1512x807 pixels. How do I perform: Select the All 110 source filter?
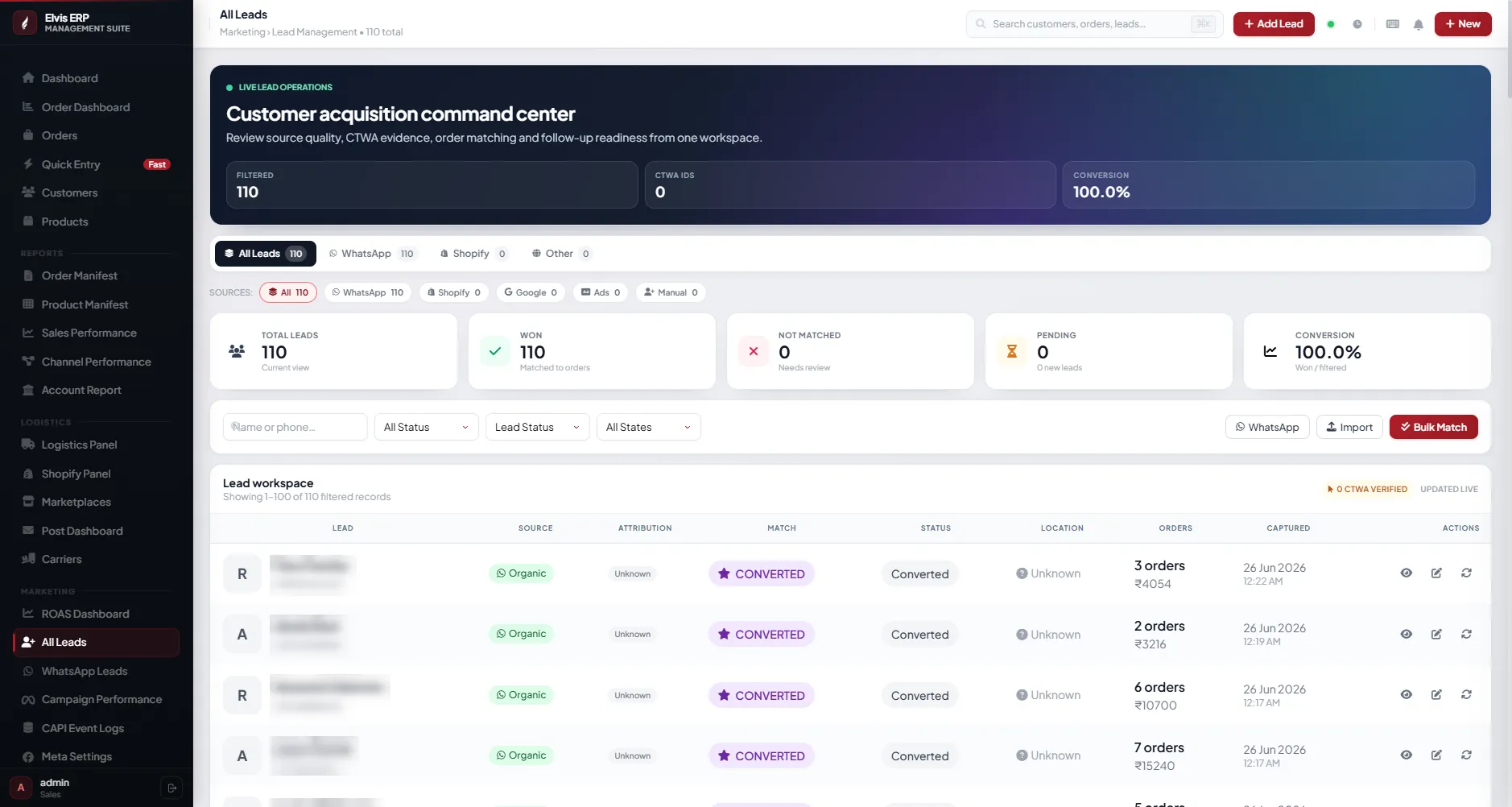(x=288, y=292)
